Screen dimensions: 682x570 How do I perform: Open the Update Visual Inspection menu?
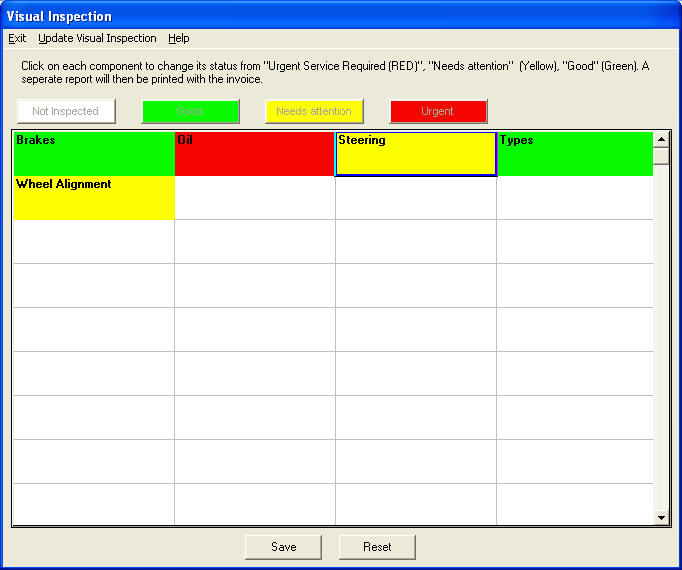coord(97,38)
